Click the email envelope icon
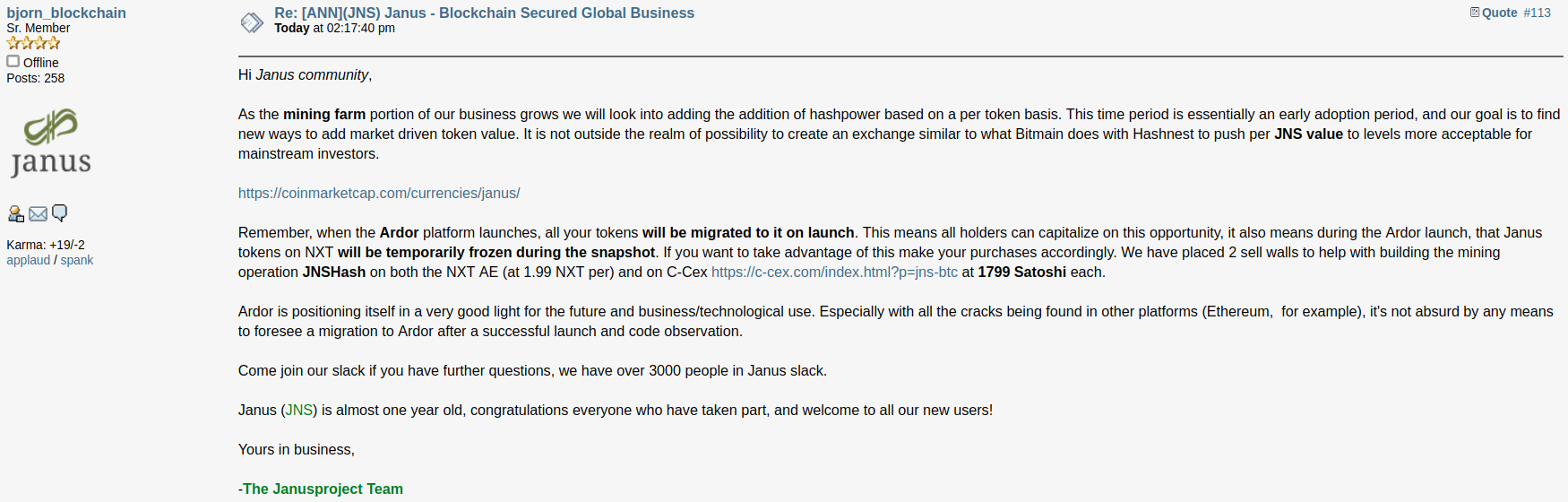The image size is (1568, 502). pyautogui.click(x=38, y=213)
